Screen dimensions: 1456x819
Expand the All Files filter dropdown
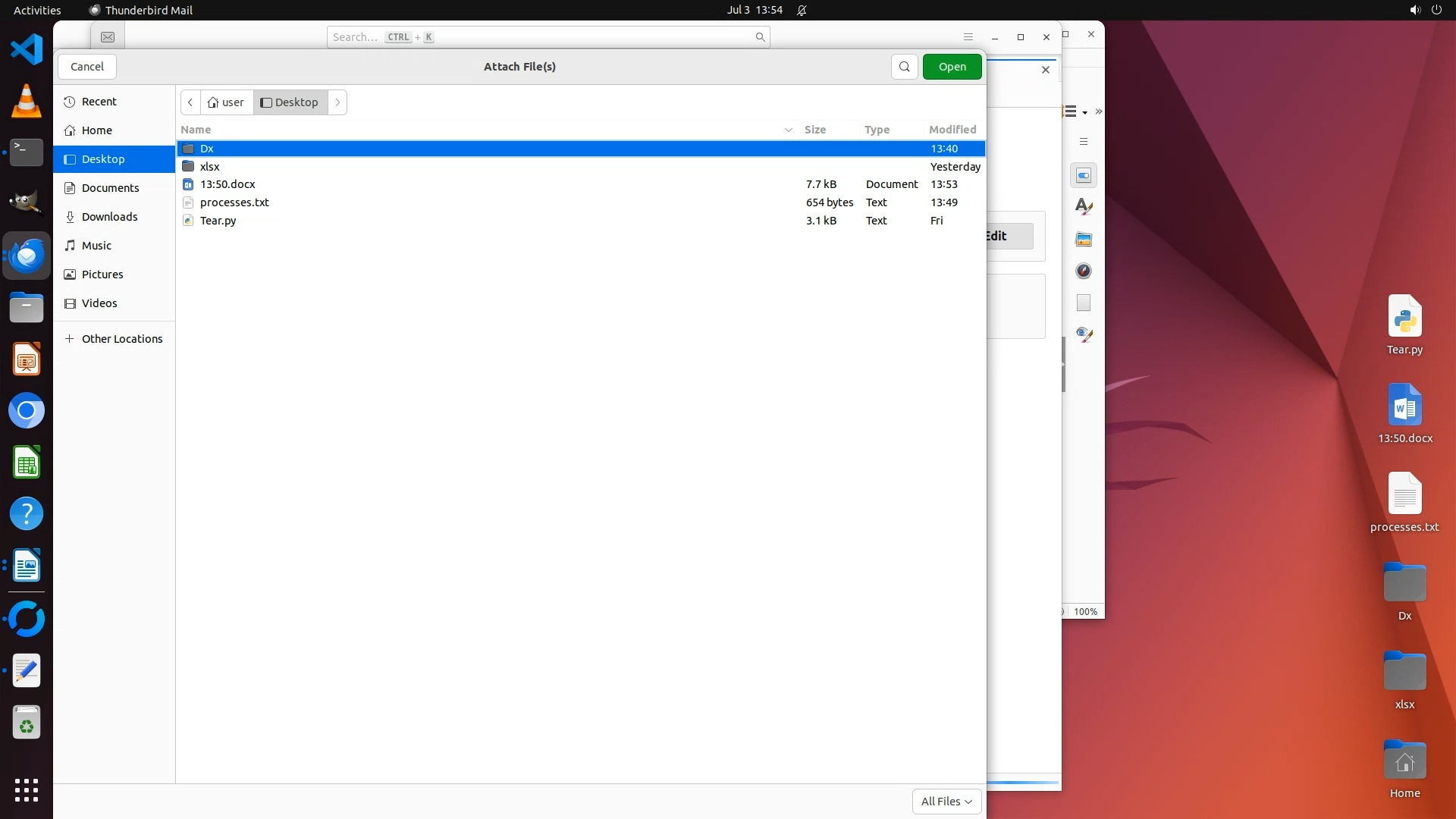(x=946, y=802)
